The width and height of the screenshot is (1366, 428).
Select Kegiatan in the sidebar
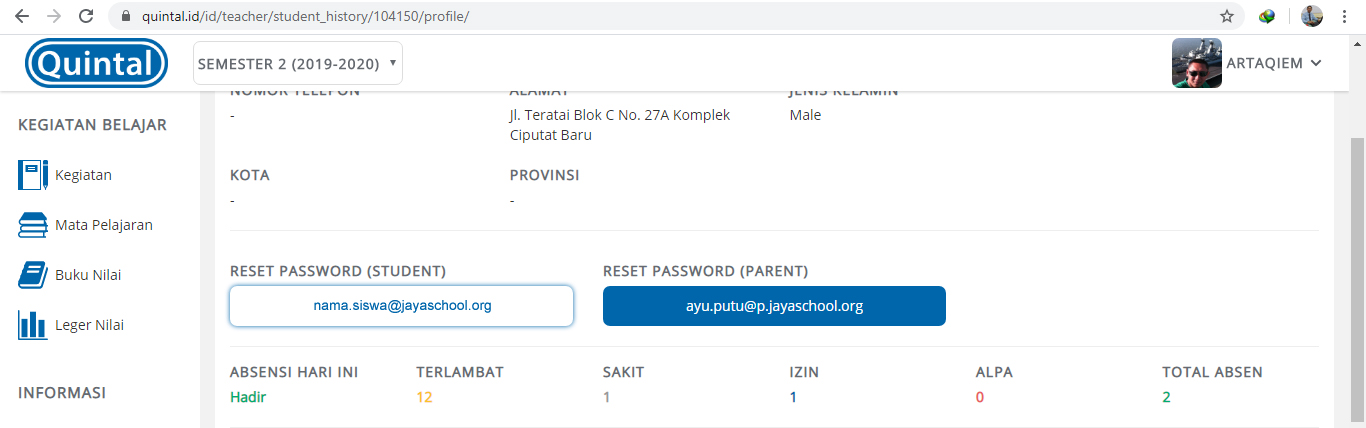click(x=83, y=175)
